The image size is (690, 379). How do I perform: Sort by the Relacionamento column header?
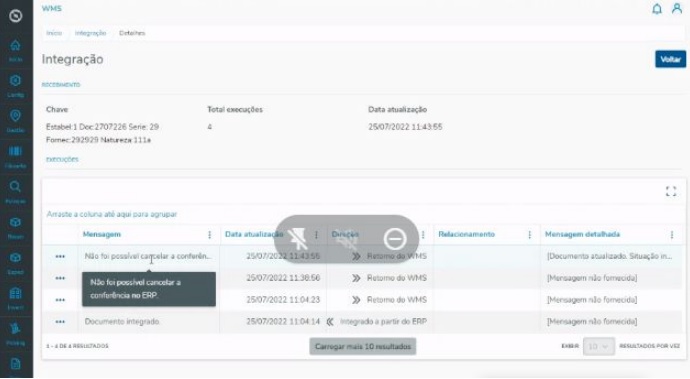pyautogui.click(x=466, y=234)
